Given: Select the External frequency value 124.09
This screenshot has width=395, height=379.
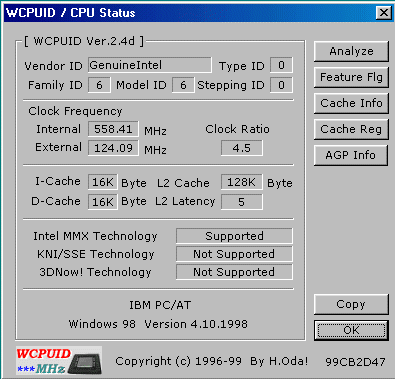Looking at the screenshot, I should 113,148.
